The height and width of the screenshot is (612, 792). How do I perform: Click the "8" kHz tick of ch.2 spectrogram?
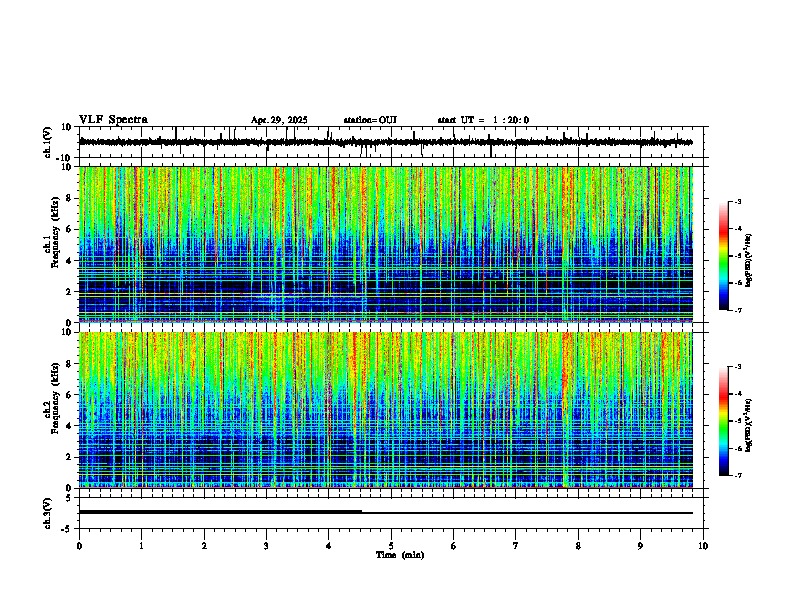coord(69,364)
